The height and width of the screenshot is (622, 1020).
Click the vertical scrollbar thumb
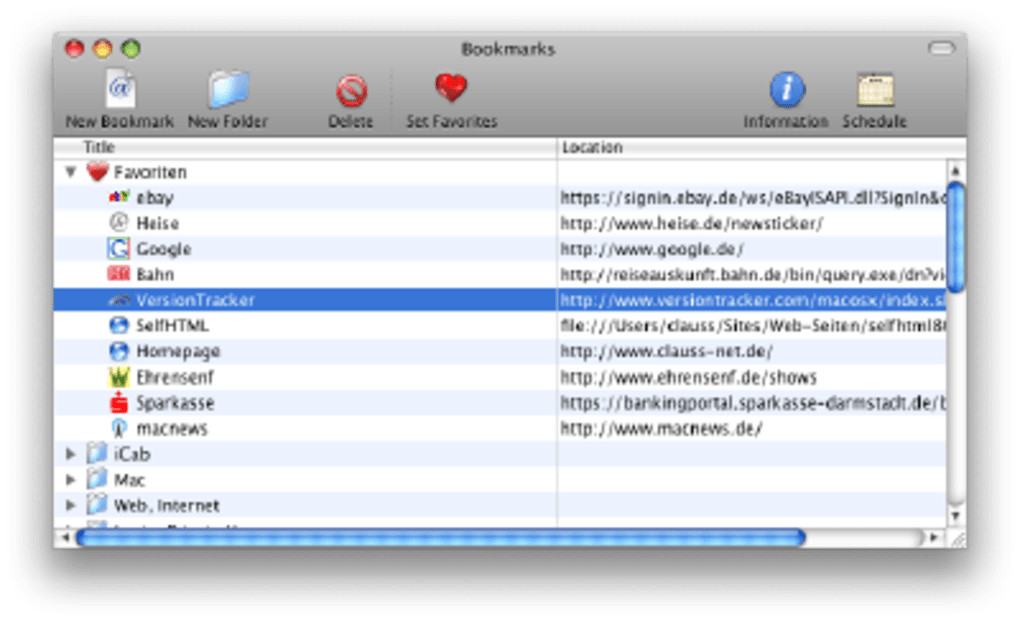click(956, 237)
